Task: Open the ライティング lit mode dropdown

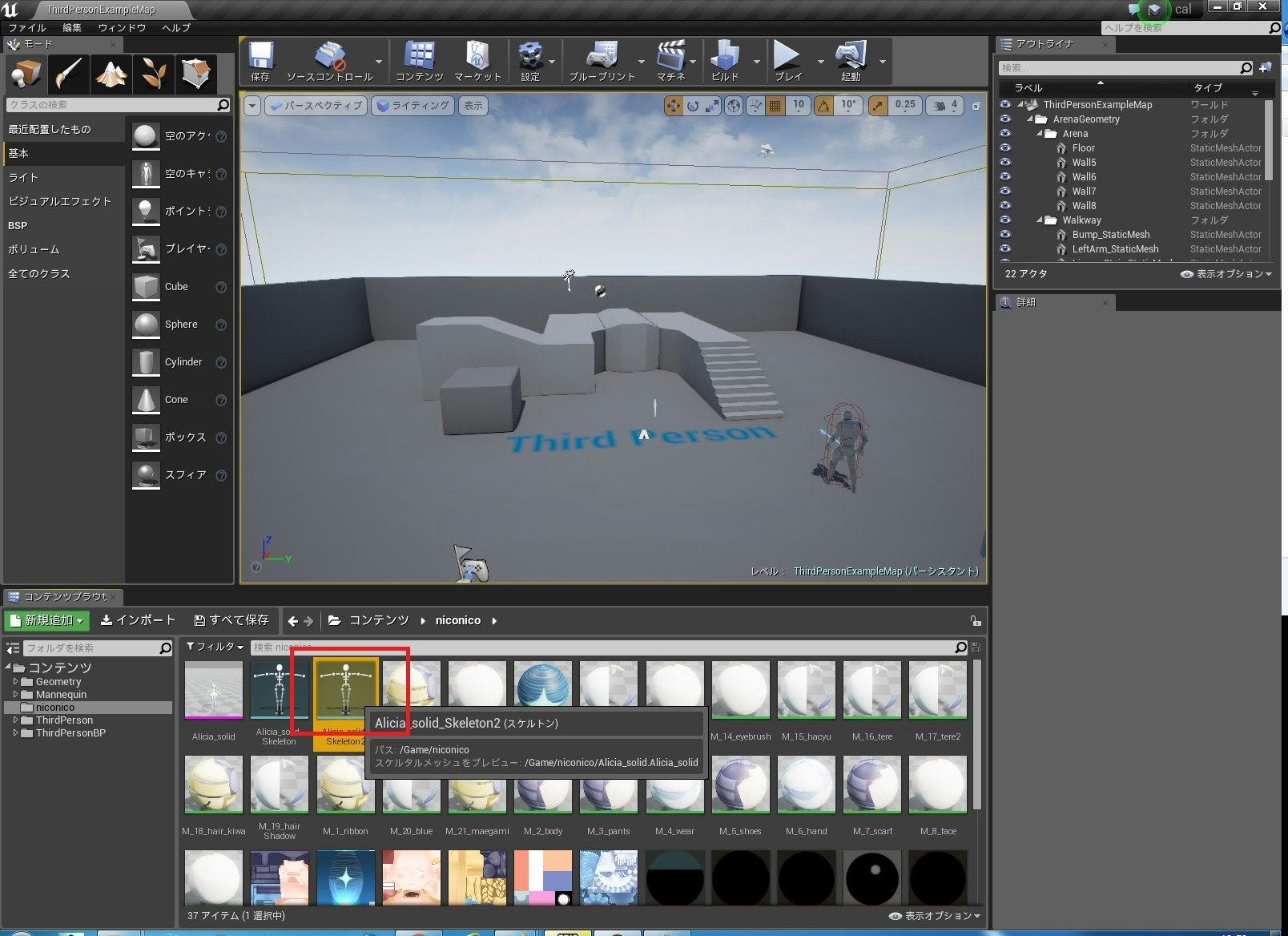Action: [x=413, y=106]
